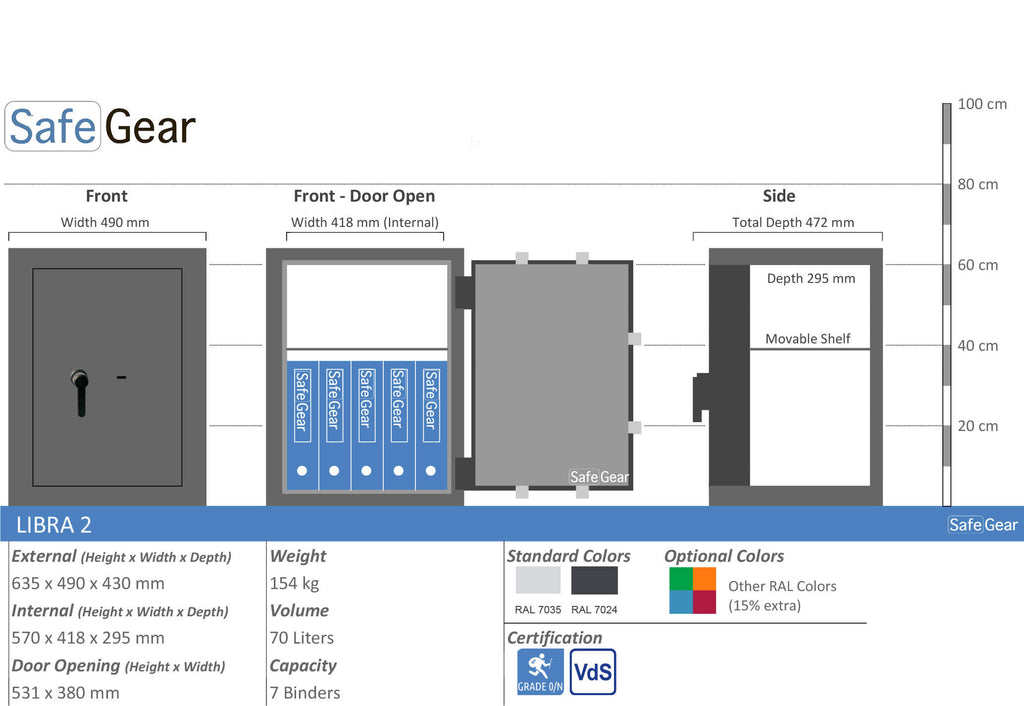Screen dimensions: 1024x706
Task: Click the 'Side' view heading
Action: [x=778, y=196]
